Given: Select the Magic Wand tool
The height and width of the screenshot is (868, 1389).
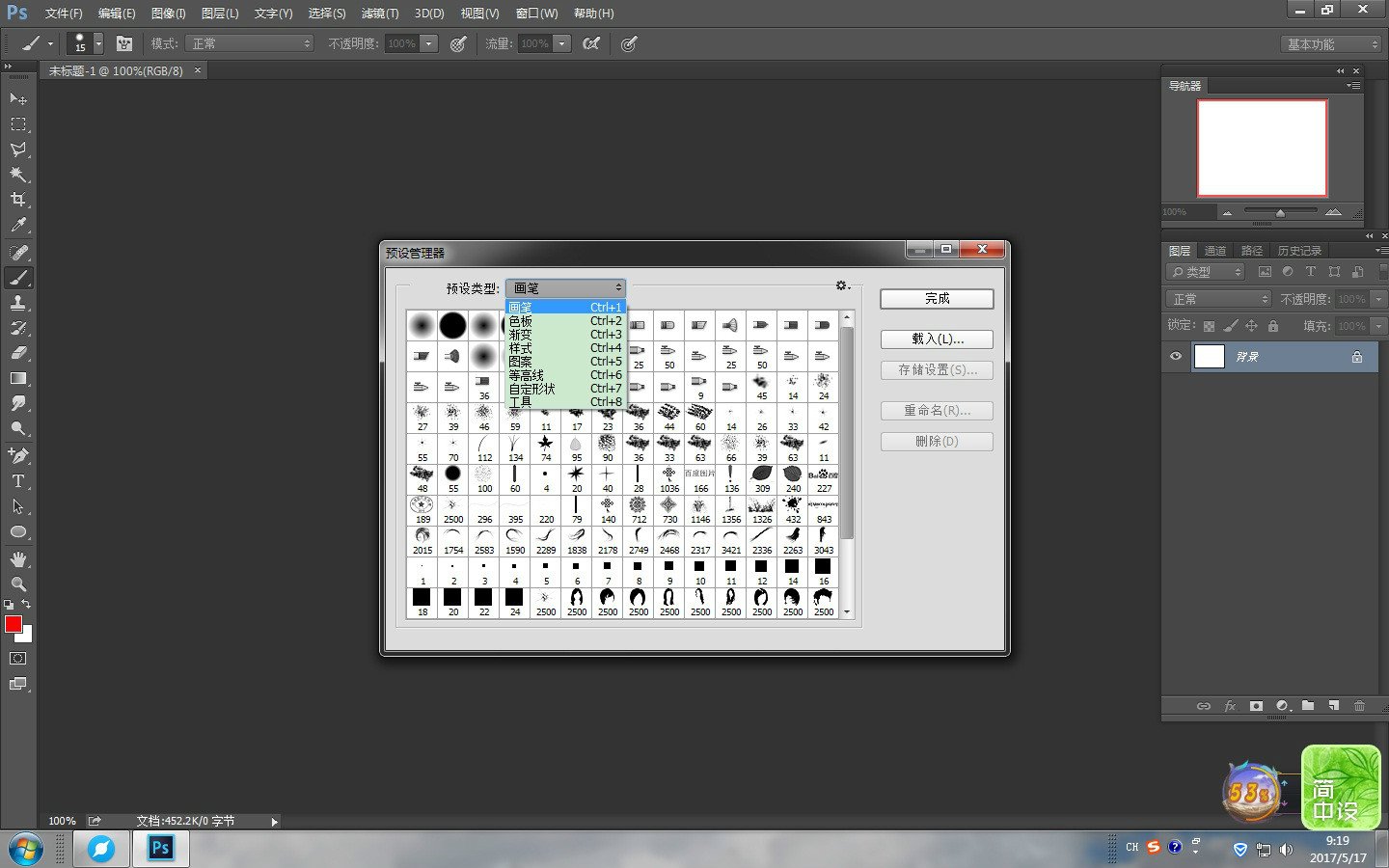Looking at the screenshot, I should (17, 175).
